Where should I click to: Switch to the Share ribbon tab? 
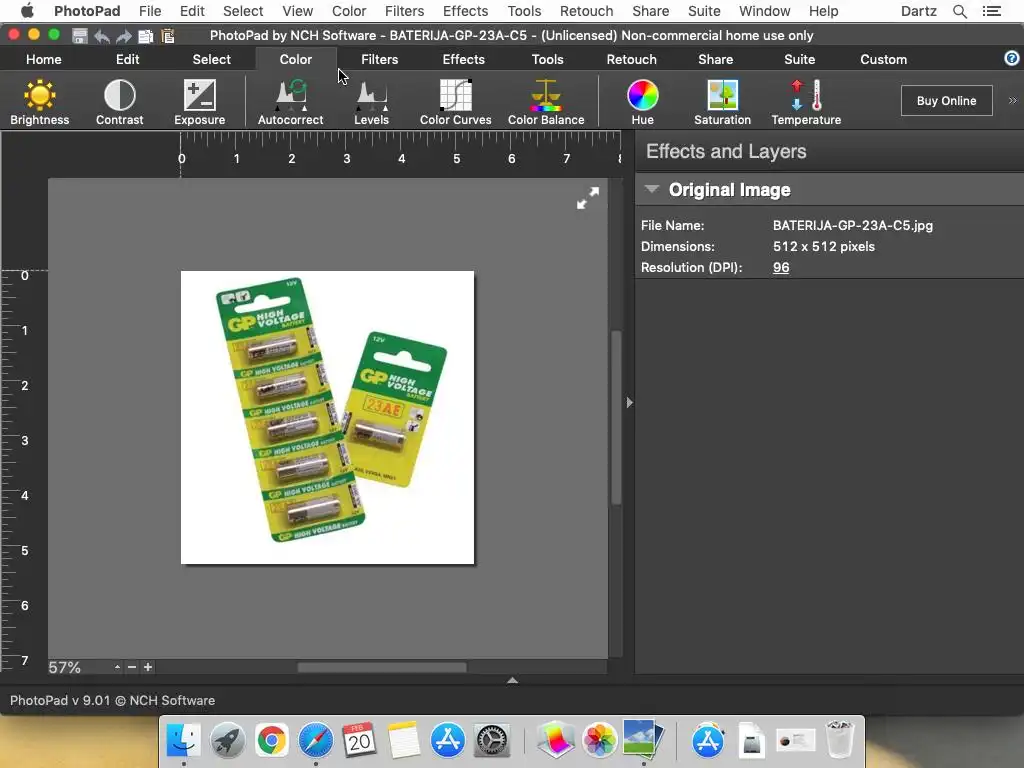coord(716,59)
